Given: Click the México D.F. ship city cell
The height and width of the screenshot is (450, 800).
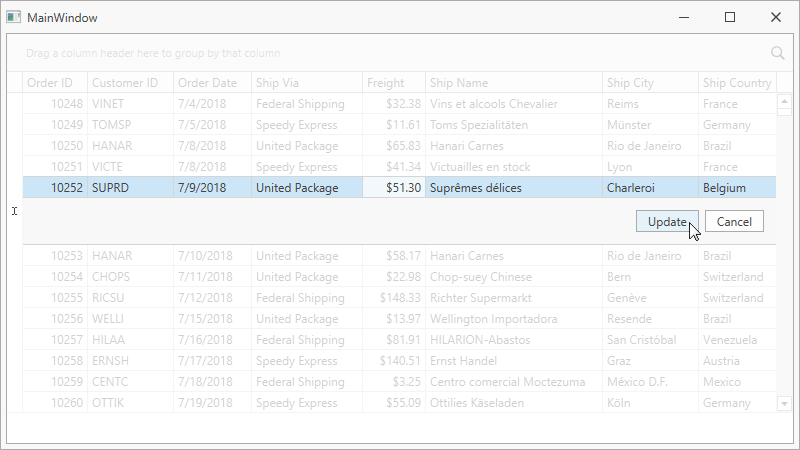Looking at the screenshot, I should coord(651,382).
